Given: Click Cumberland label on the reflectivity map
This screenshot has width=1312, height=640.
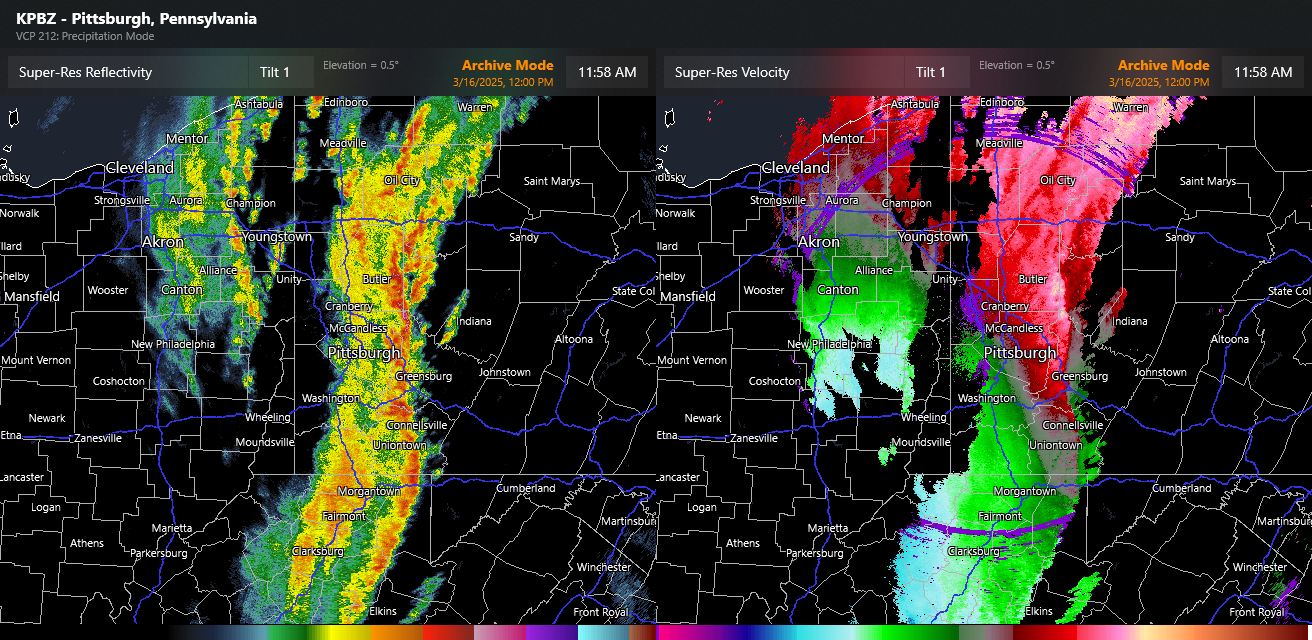Looking at the screenshot, I should [526, 488].
